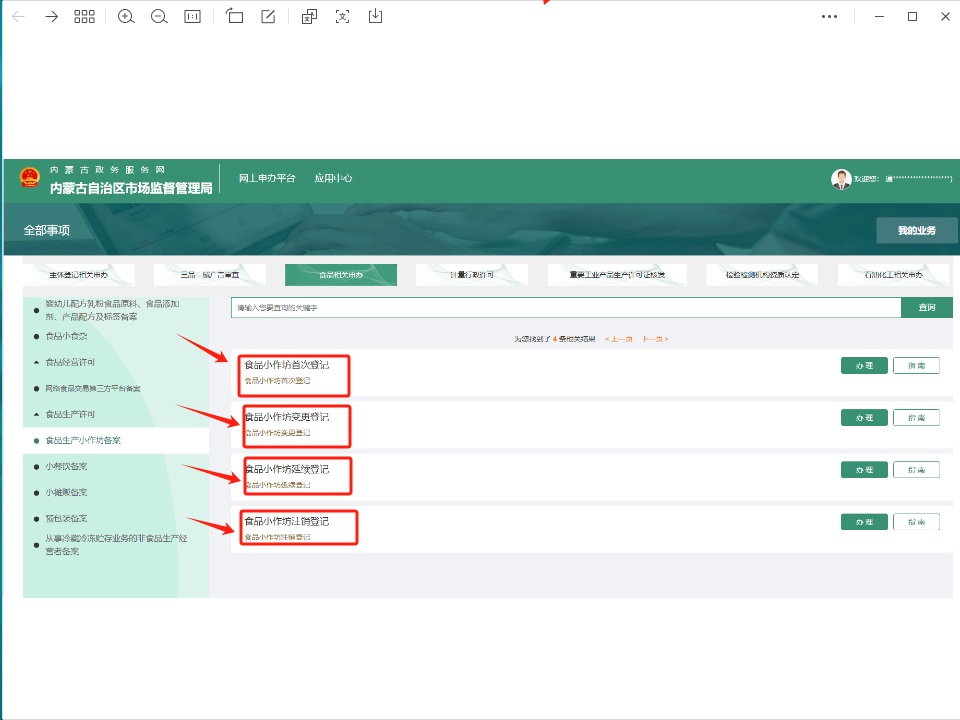Click the zoom in magnifier icon
Screen dimensions: 960x720
(x=126, y=17)
